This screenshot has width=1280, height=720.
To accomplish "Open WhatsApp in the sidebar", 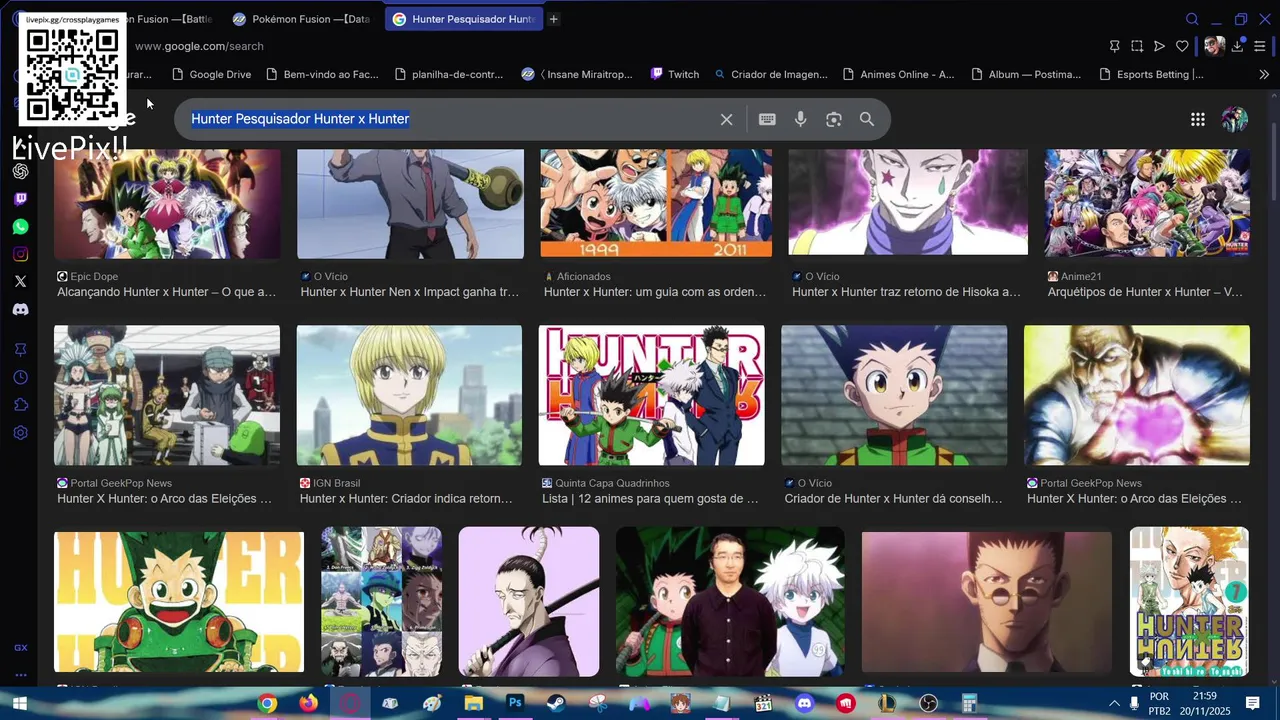I will pos(20,227).
